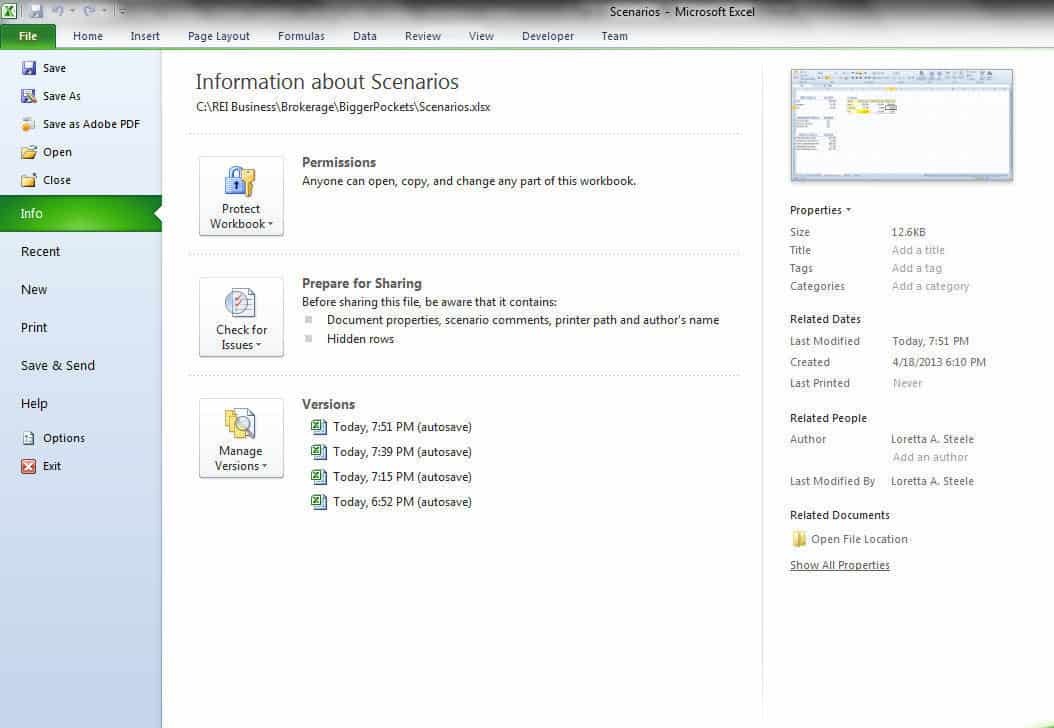The image size is (1054, 728).
Task: Click the Save As icon
Action: pyautogui.click(x=29, y=96)
